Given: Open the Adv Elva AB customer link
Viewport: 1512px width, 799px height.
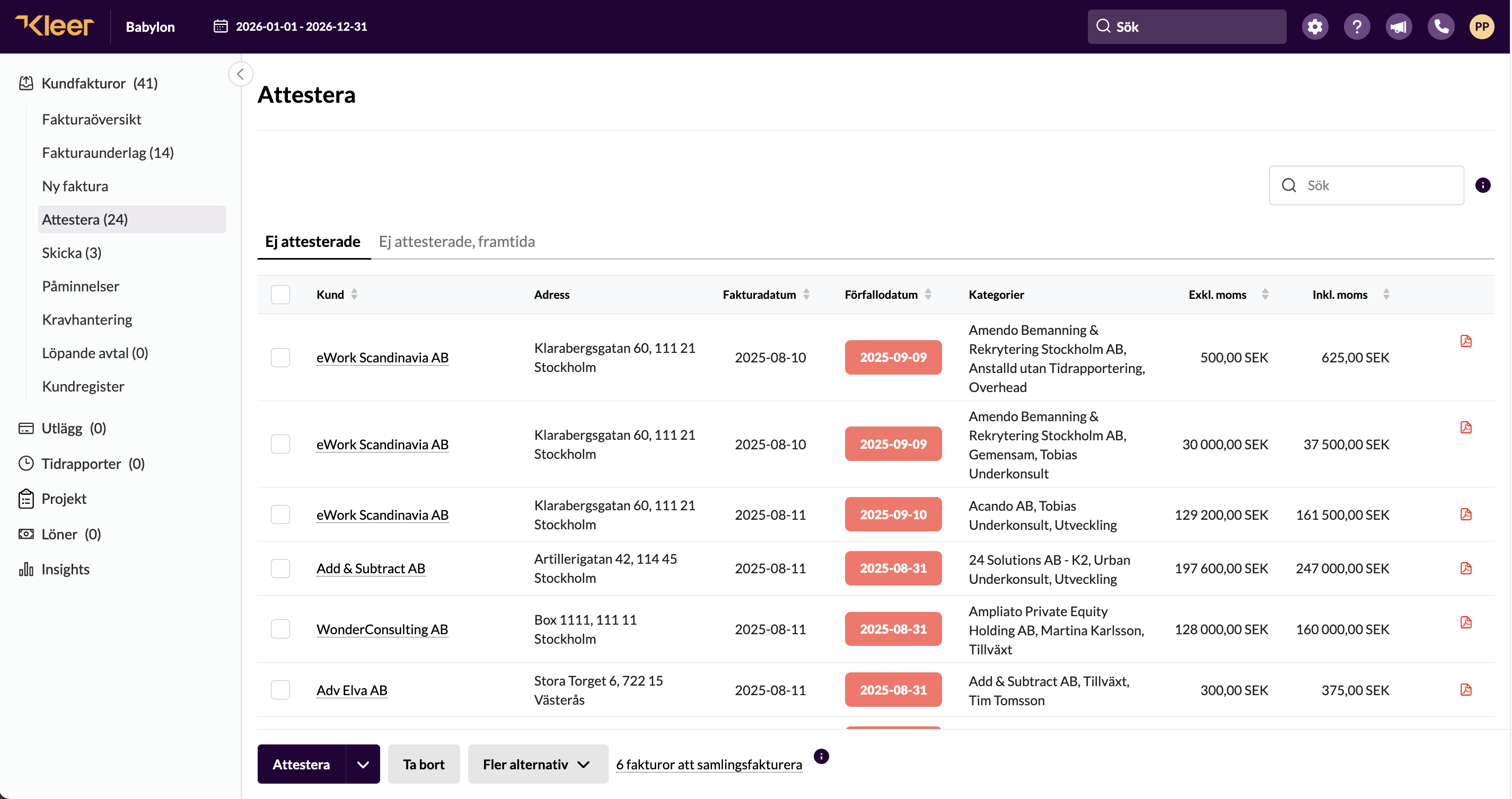Looking at the screenshot, I should click(x=351, y=690).
